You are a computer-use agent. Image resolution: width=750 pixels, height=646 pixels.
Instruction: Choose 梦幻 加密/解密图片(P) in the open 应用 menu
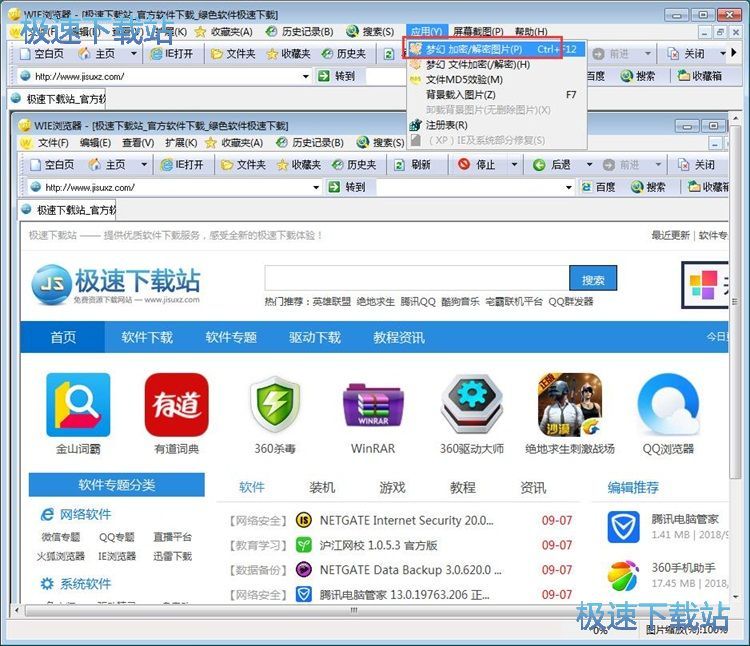click(496, 49)
